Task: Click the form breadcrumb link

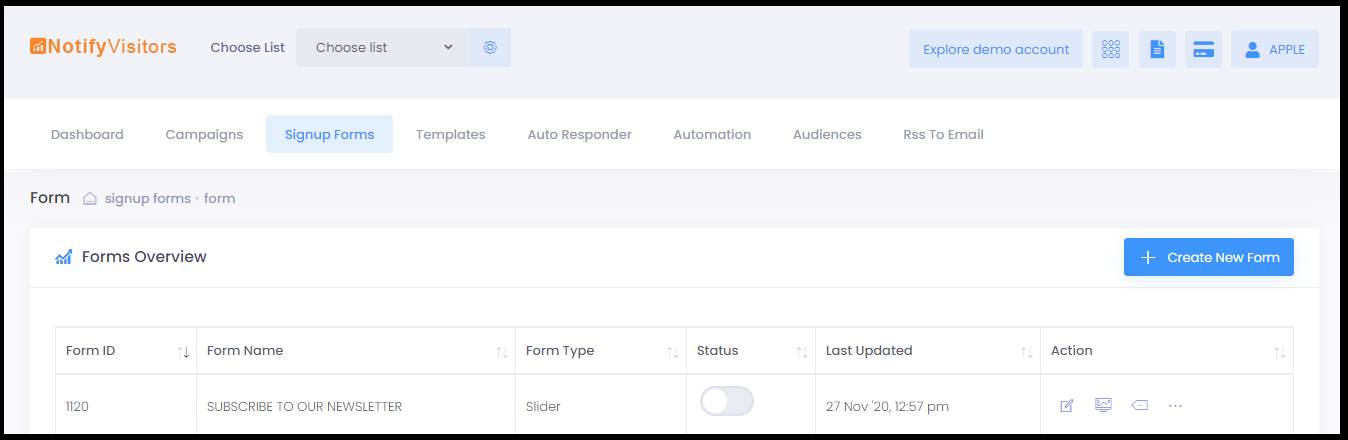Action: click(219, 198)
